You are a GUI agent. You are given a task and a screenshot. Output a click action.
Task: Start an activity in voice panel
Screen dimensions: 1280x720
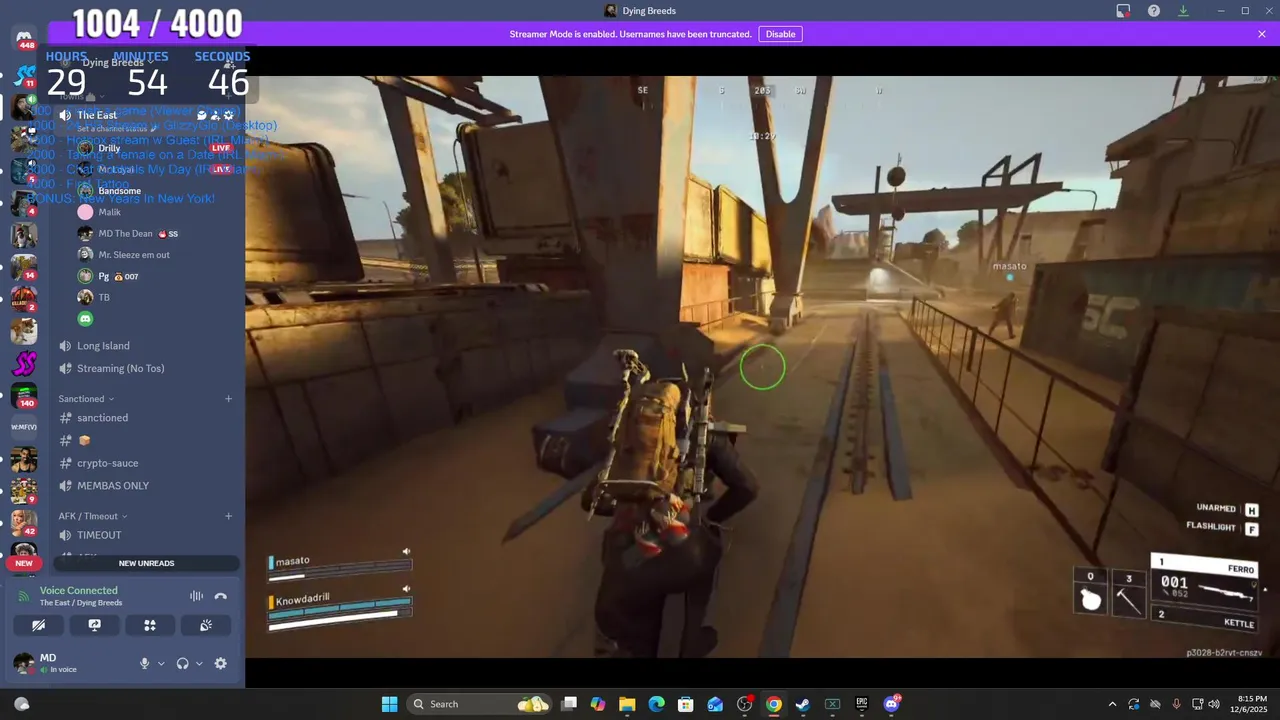coord(150,625)
